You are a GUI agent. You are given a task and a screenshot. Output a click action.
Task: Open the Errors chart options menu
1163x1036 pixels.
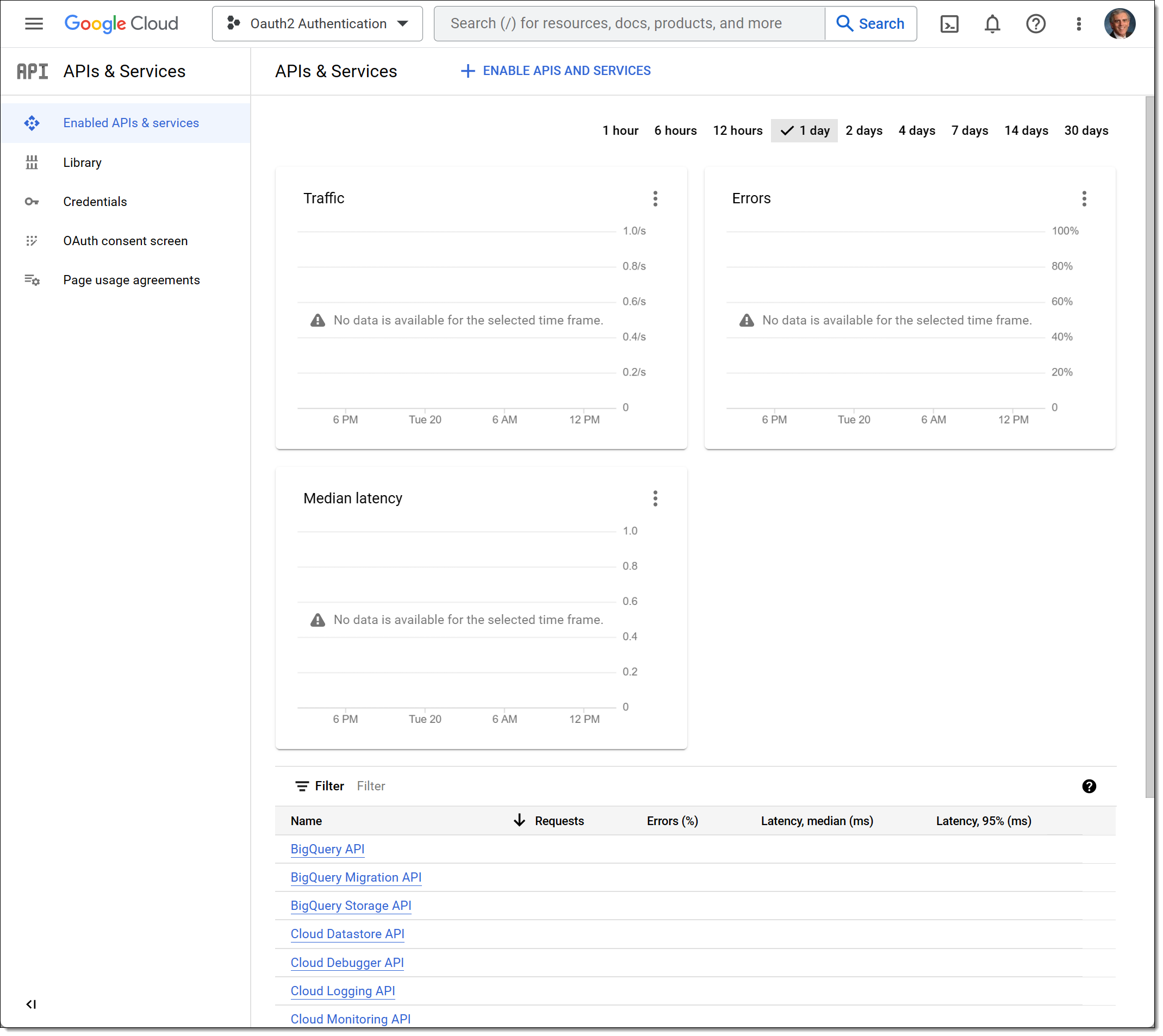(x=1085, y=198)
